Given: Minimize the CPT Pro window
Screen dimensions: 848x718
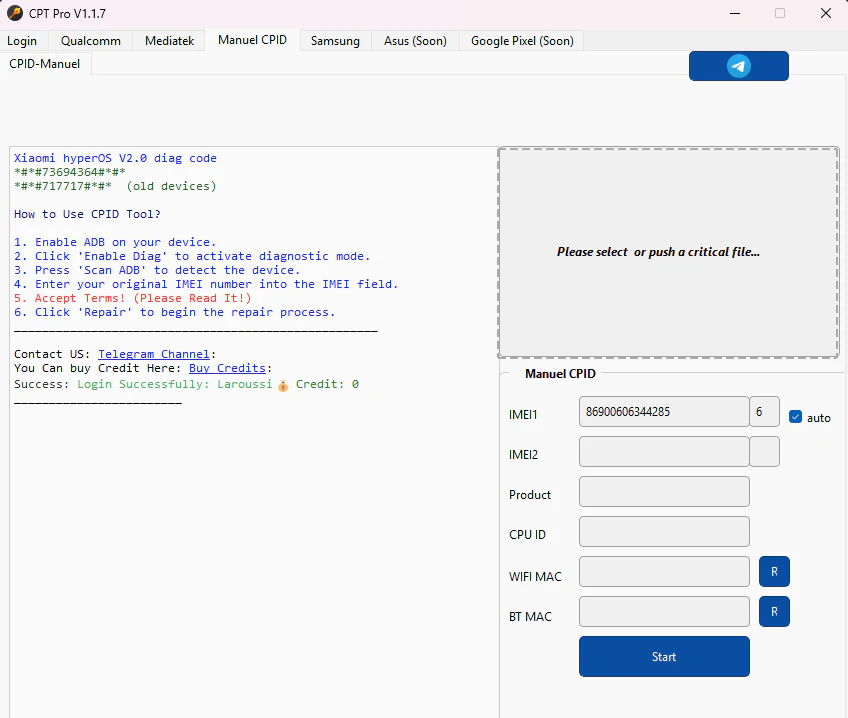Looking at the screenshot, I should click(x=735, y=13).
